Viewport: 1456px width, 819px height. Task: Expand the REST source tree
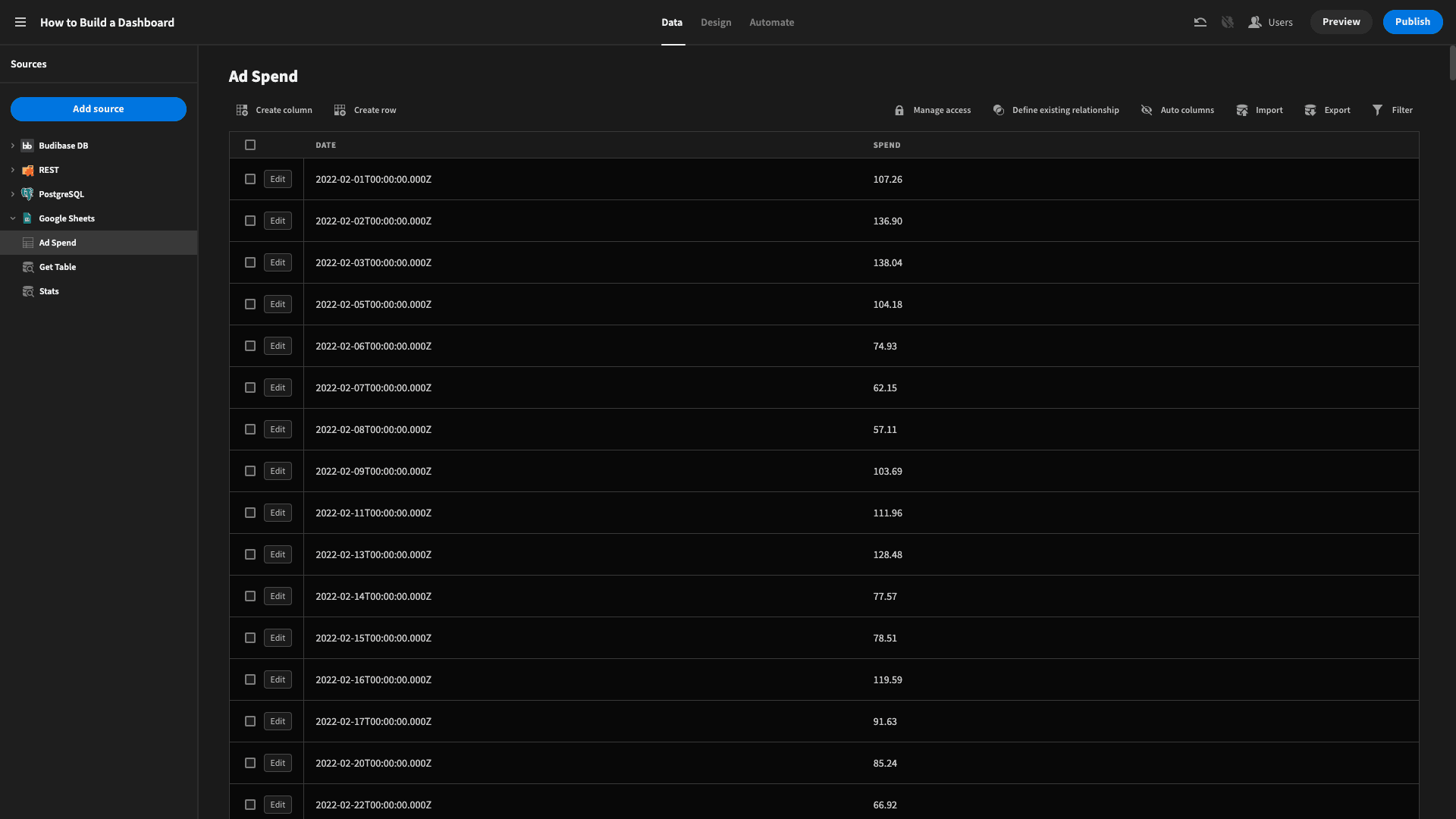13,170
